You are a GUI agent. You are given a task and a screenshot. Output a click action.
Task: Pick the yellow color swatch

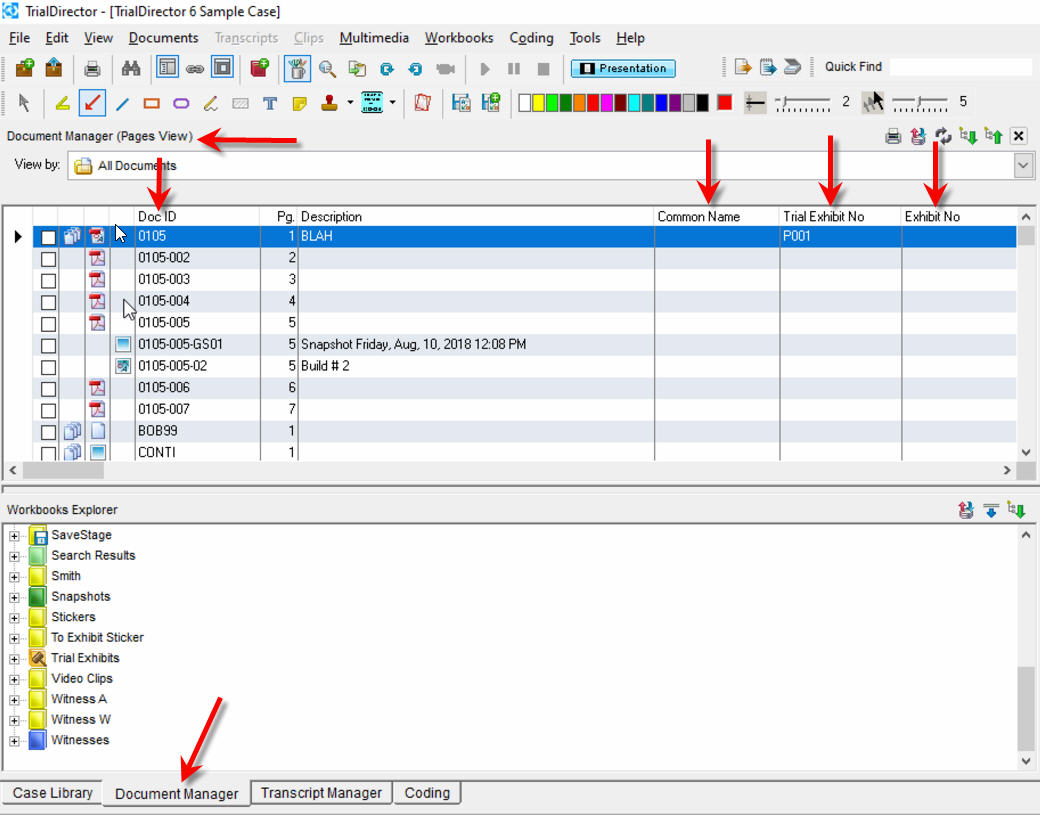coord(539,103)
